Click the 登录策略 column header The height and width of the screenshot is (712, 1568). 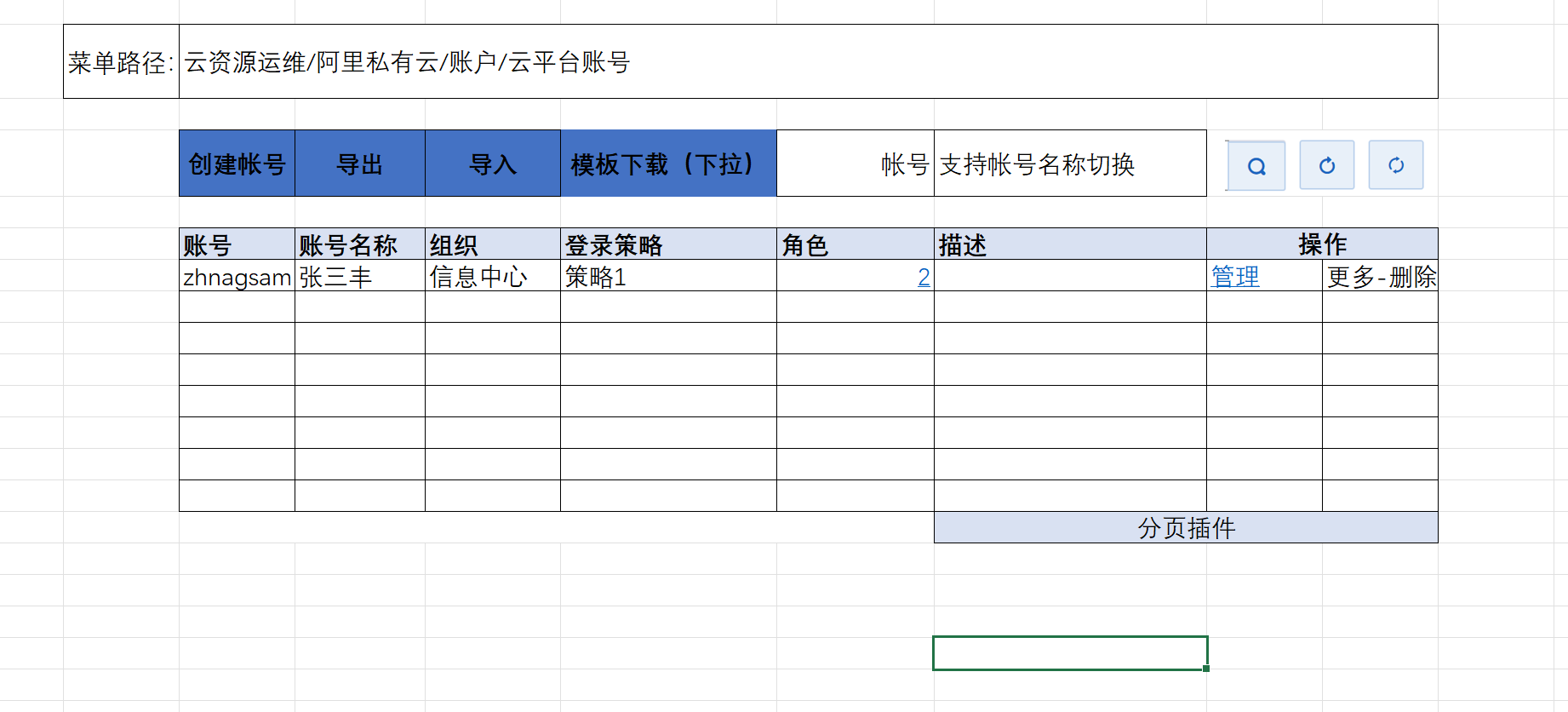point(668,244)
